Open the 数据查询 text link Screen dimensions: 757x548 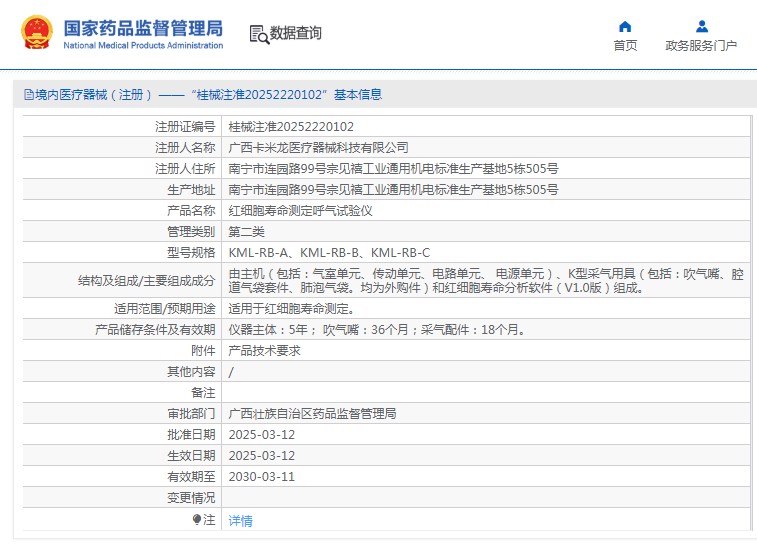296,34
